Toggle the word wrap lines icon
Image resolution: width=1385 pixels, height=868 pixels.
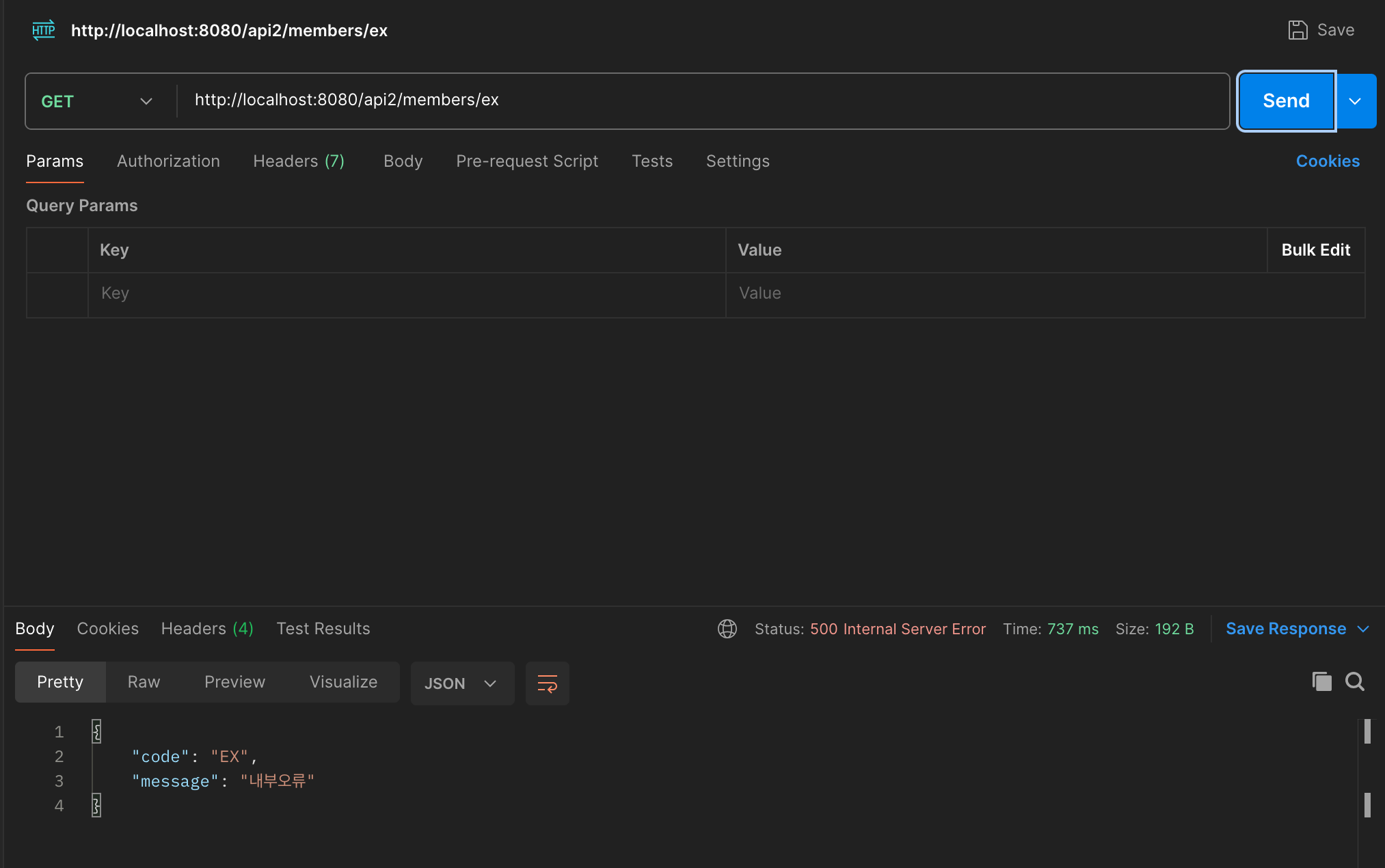(x=547, y=683)
